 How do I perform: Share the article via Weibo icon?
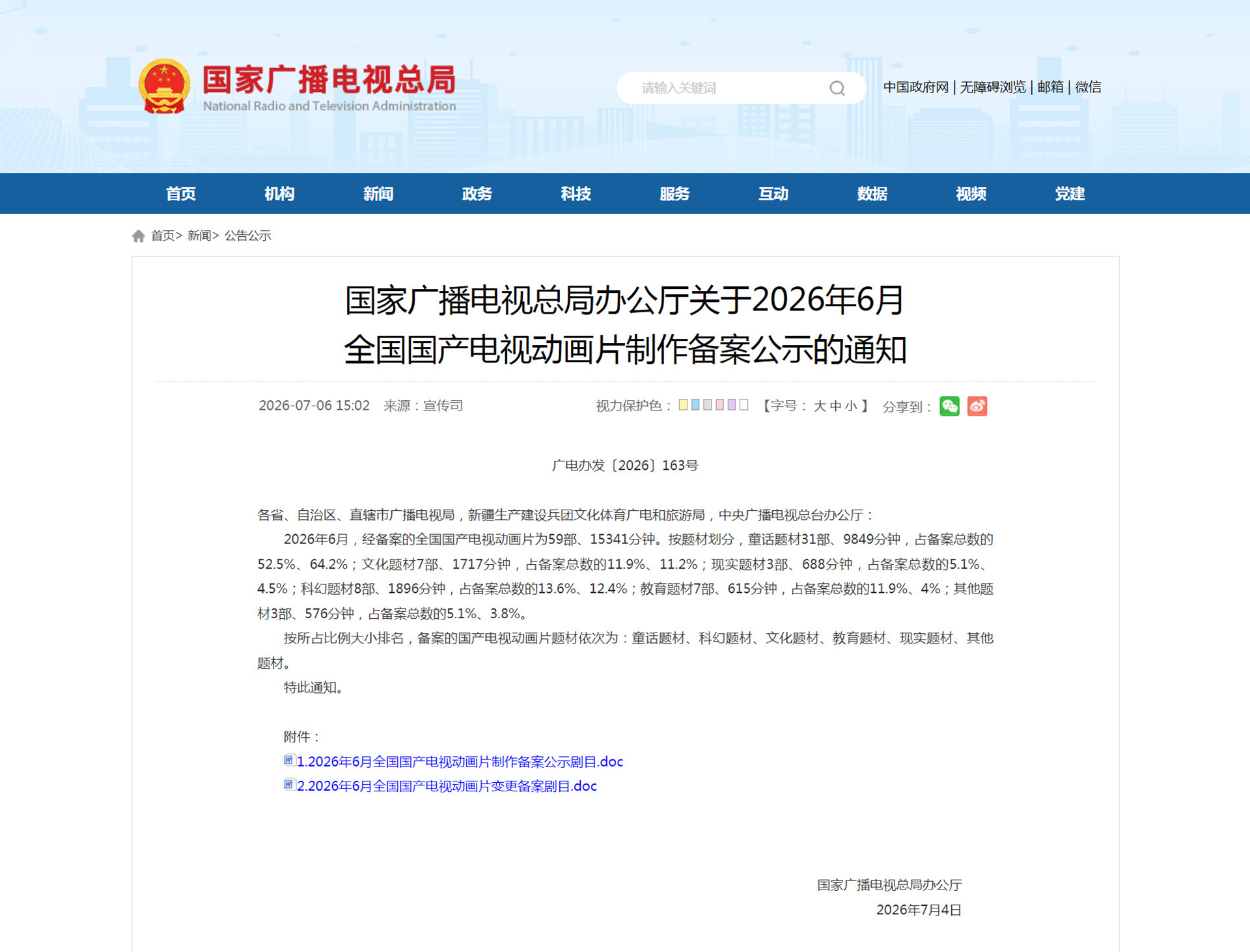point(977,406)
